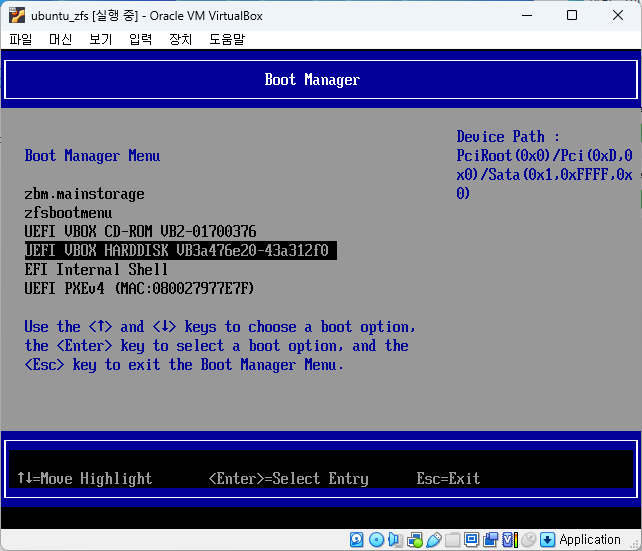642x551 pixels.
Task: Click the mouse integration status icon
Action: (528, 540)
